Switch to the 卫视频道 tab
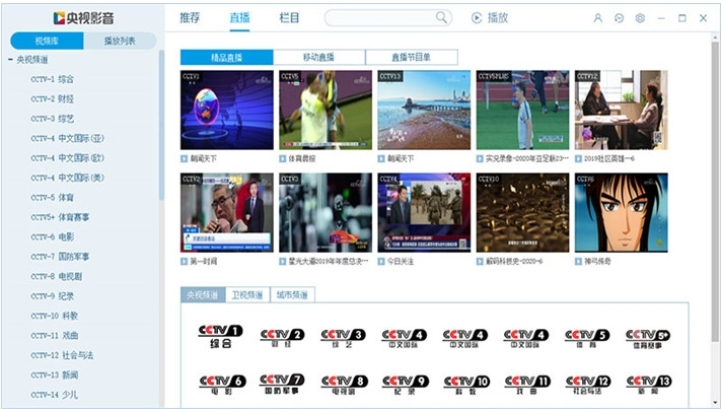Viewport: 723px width, 409px height. point(248,295)
